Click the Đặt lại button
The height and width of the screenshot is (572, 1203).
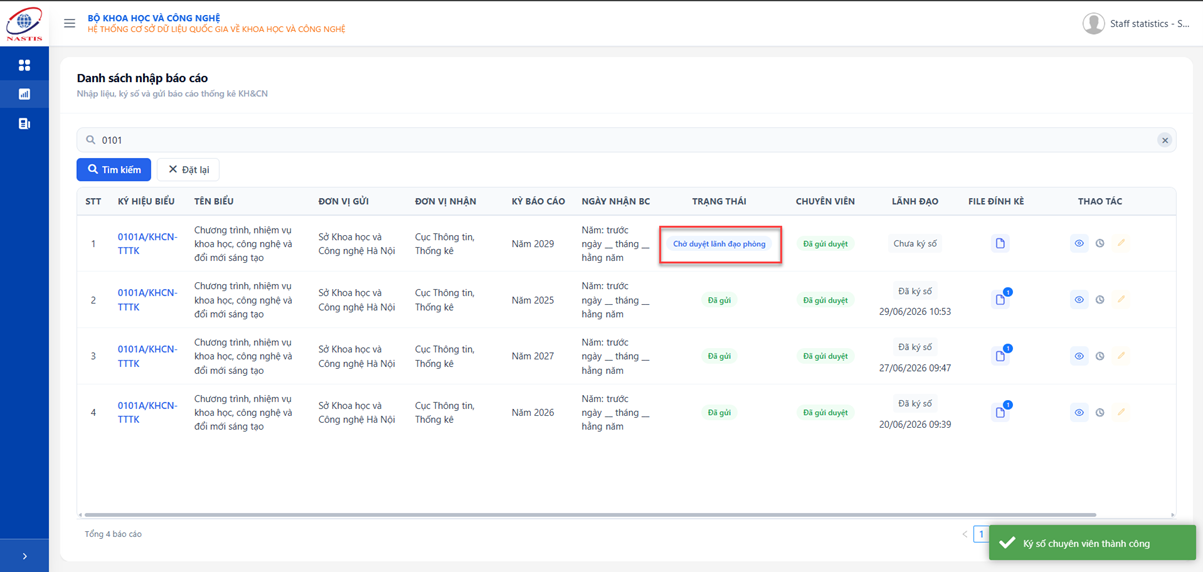coord(188,170)
